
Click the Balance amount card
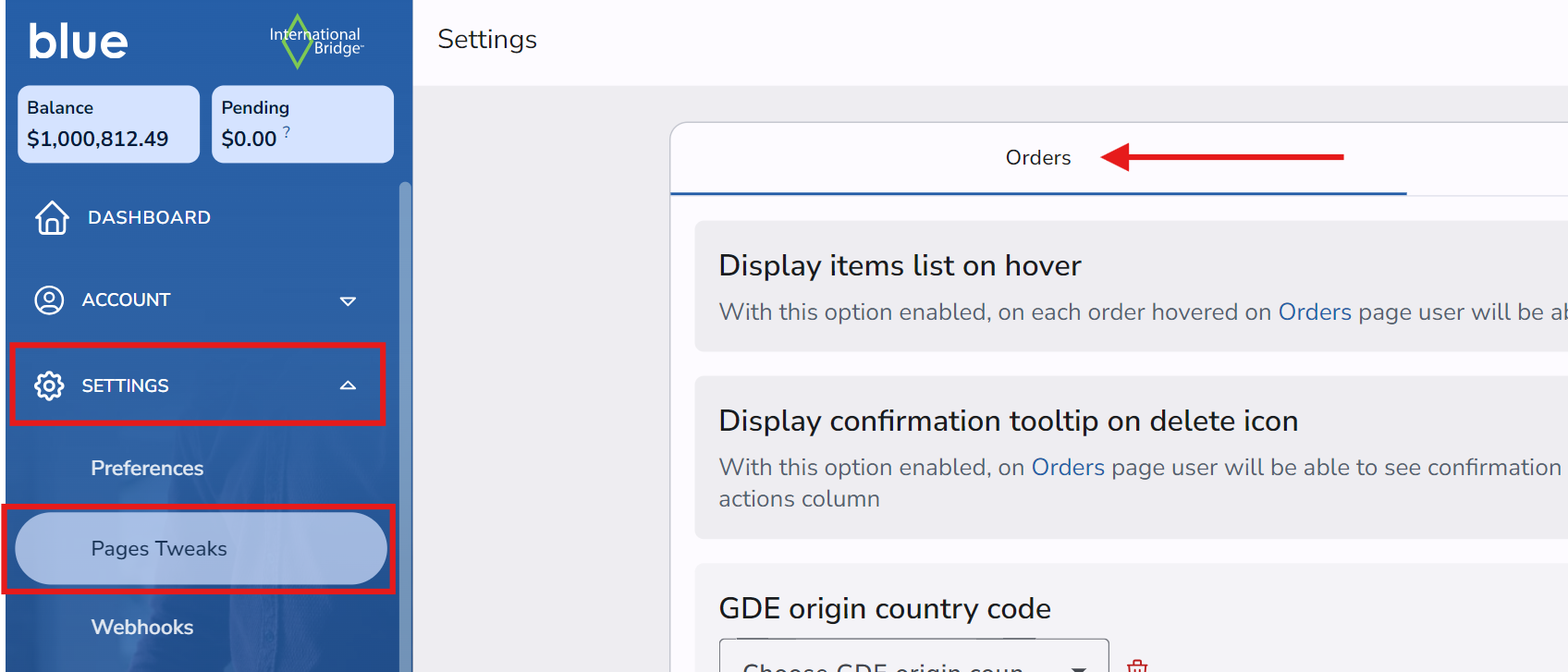click(108, 125)
